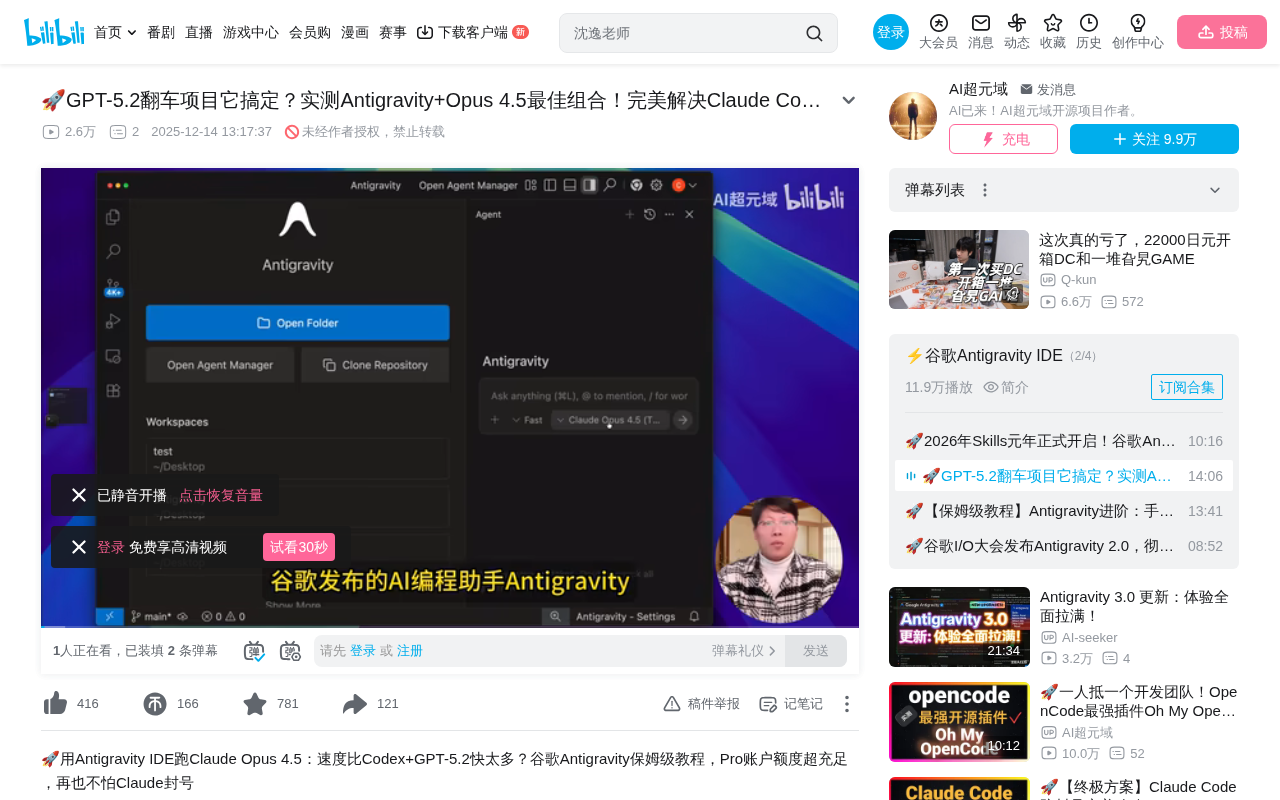Screen dimensions: 1280x800
Task: Click AI超元域 uploader name in header card
Action: coord(978,89)
